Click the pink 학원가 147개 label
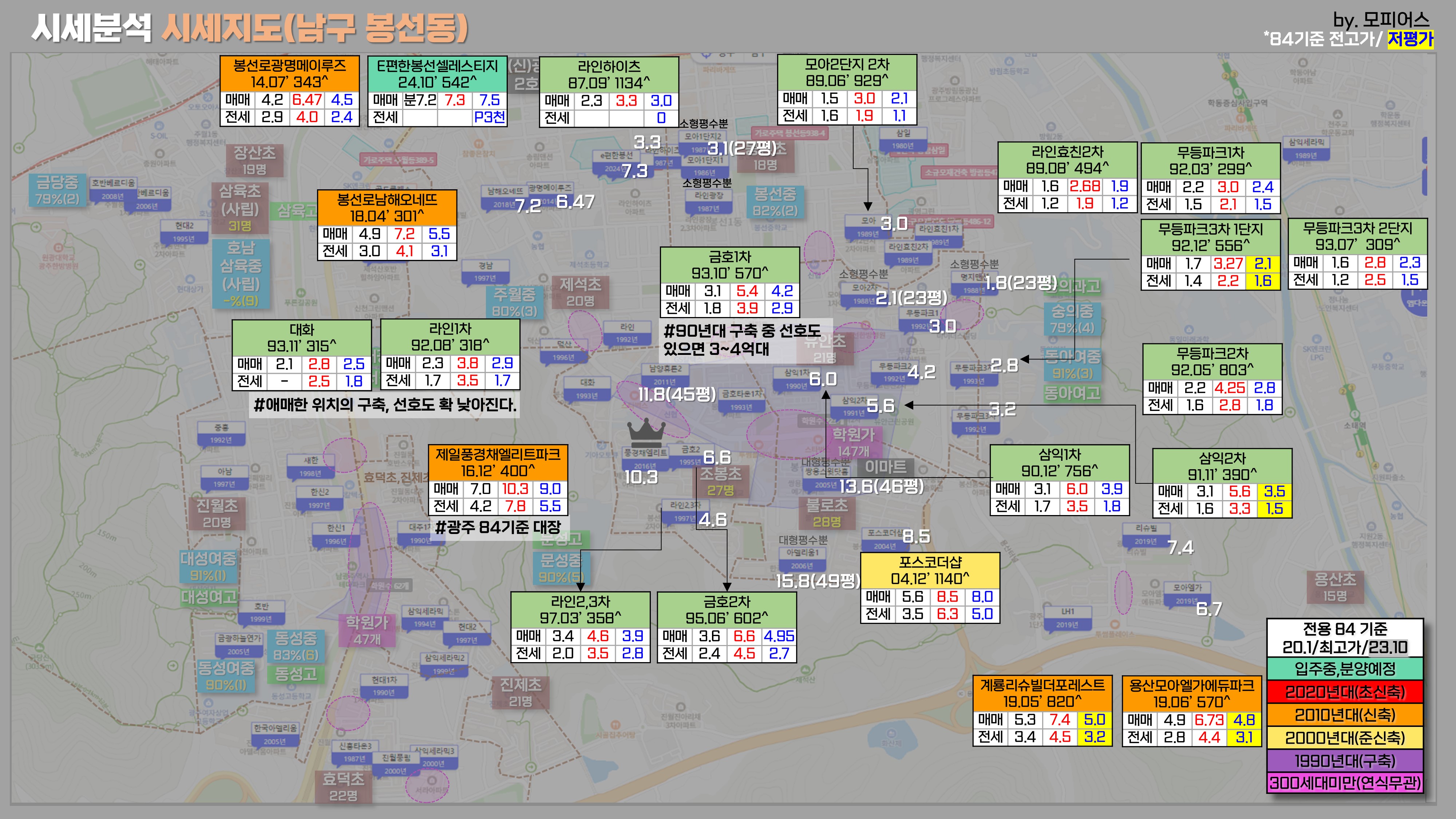Screen dimensions: 1456x819 coord(854,443)
